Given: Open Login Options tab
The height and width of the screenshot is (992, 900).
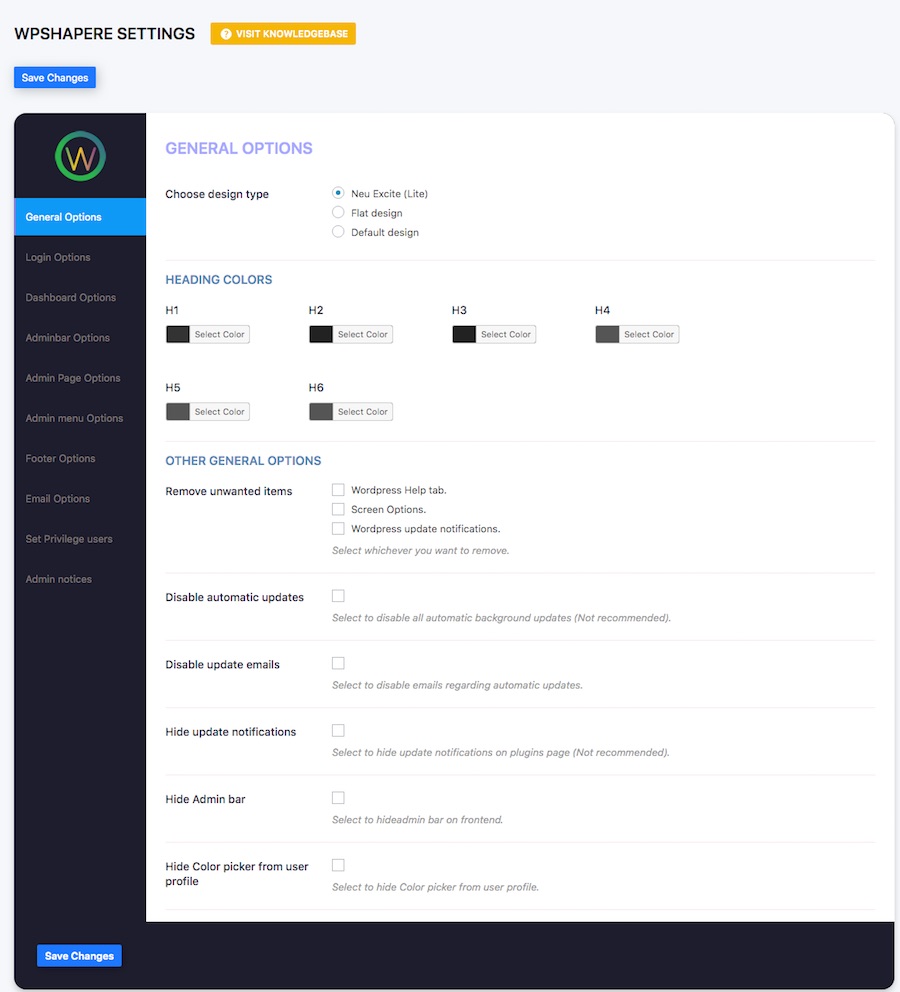Looking at the screenshot, I should (80, 257).
